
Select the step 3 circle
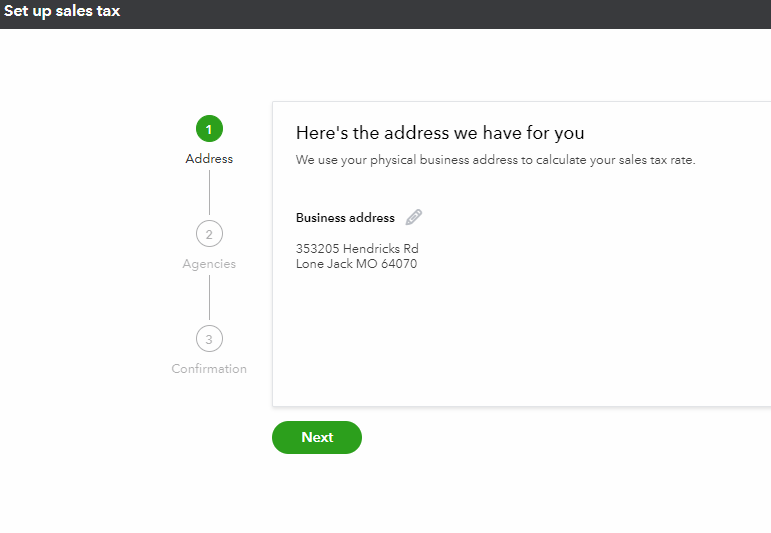(x=209, y=339)
